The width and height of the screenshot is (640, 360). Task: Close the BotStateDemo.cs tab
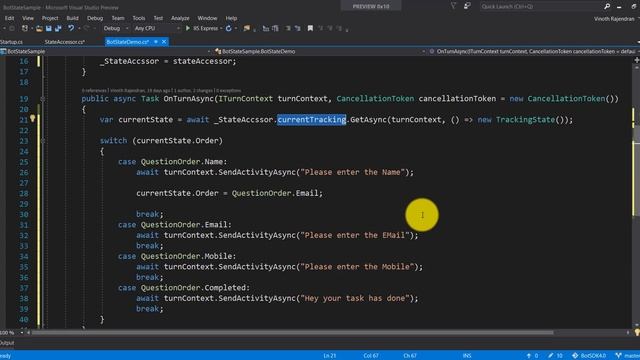point(164,42)
